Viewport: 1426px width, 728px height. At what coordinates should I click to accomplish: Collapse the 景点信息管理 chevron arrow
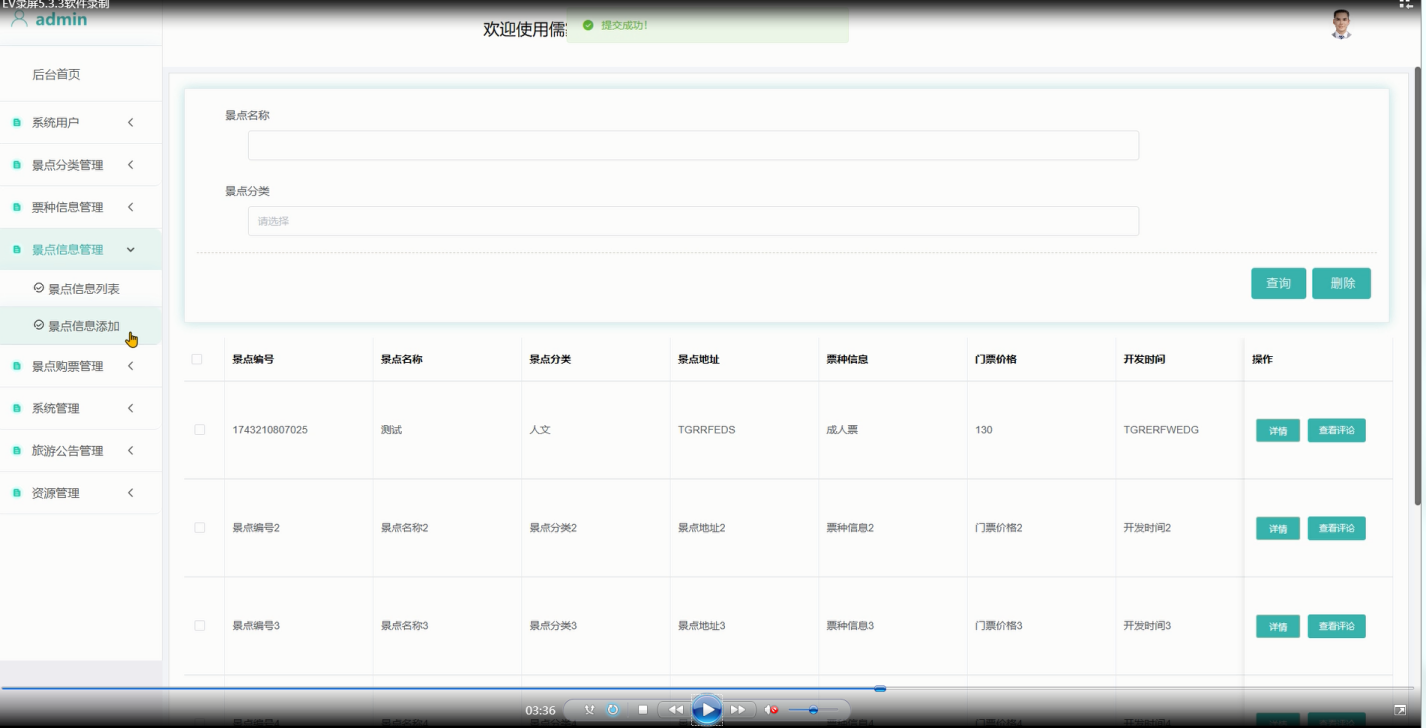(x=131, y=249)
